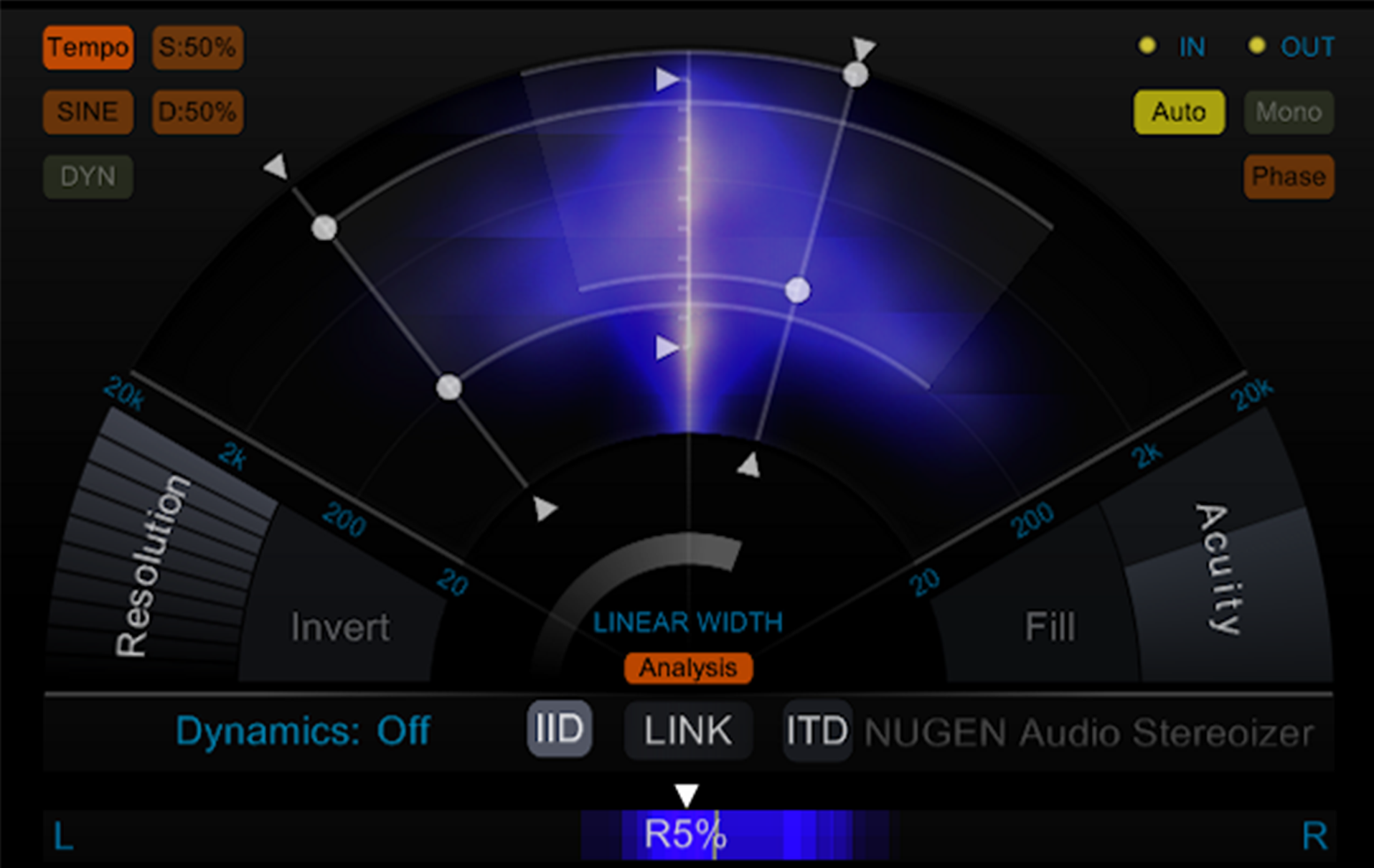Select right band line's middle circle handle
This screenshot has height=868, width=1374.
tap(797, 291)
